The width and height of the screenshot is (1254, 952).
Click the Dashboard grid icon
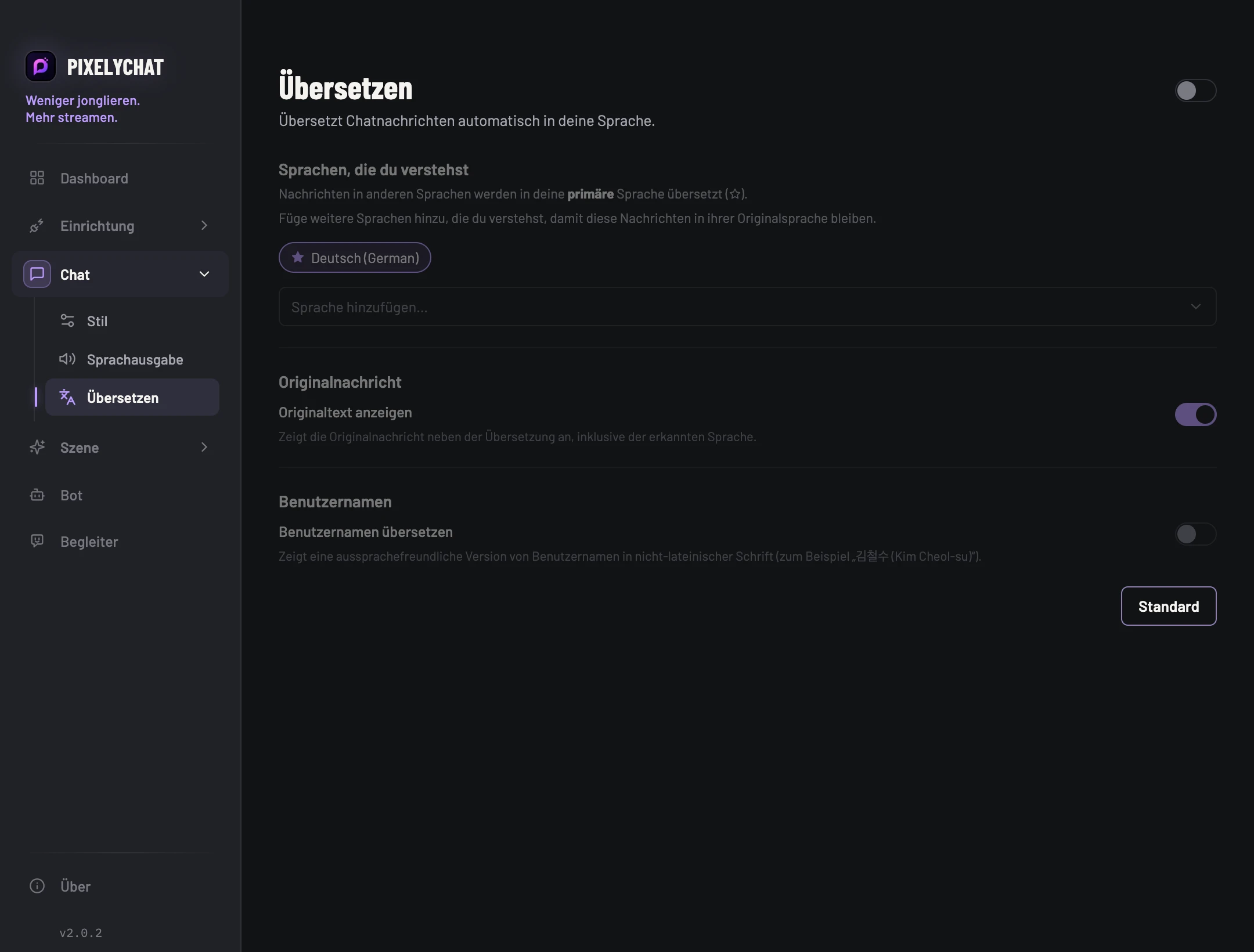[37, 178]
